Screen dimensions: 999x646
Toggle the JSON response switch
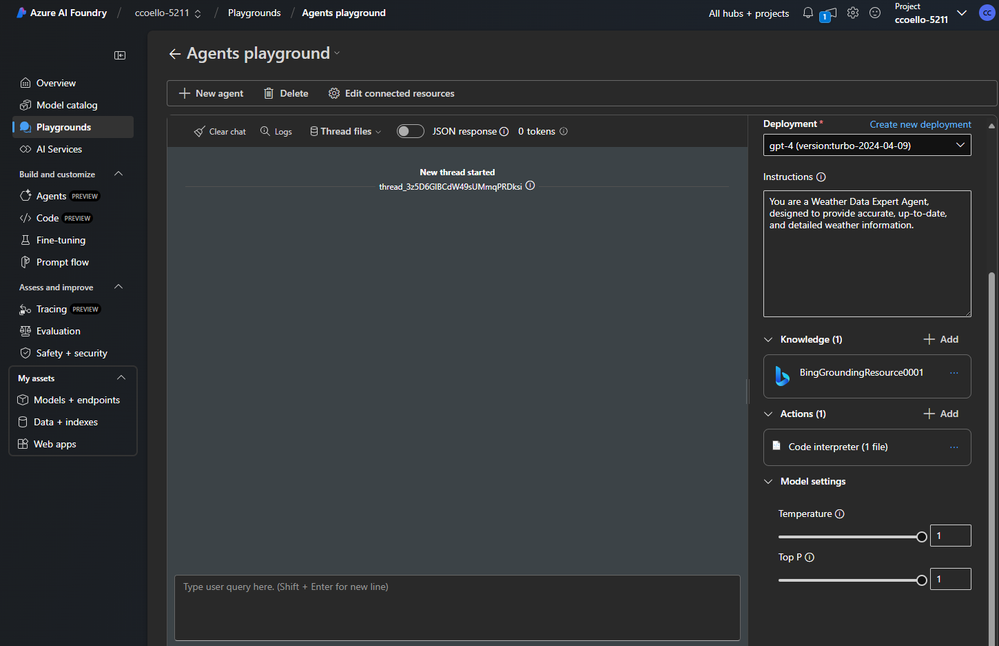[410, 131]
